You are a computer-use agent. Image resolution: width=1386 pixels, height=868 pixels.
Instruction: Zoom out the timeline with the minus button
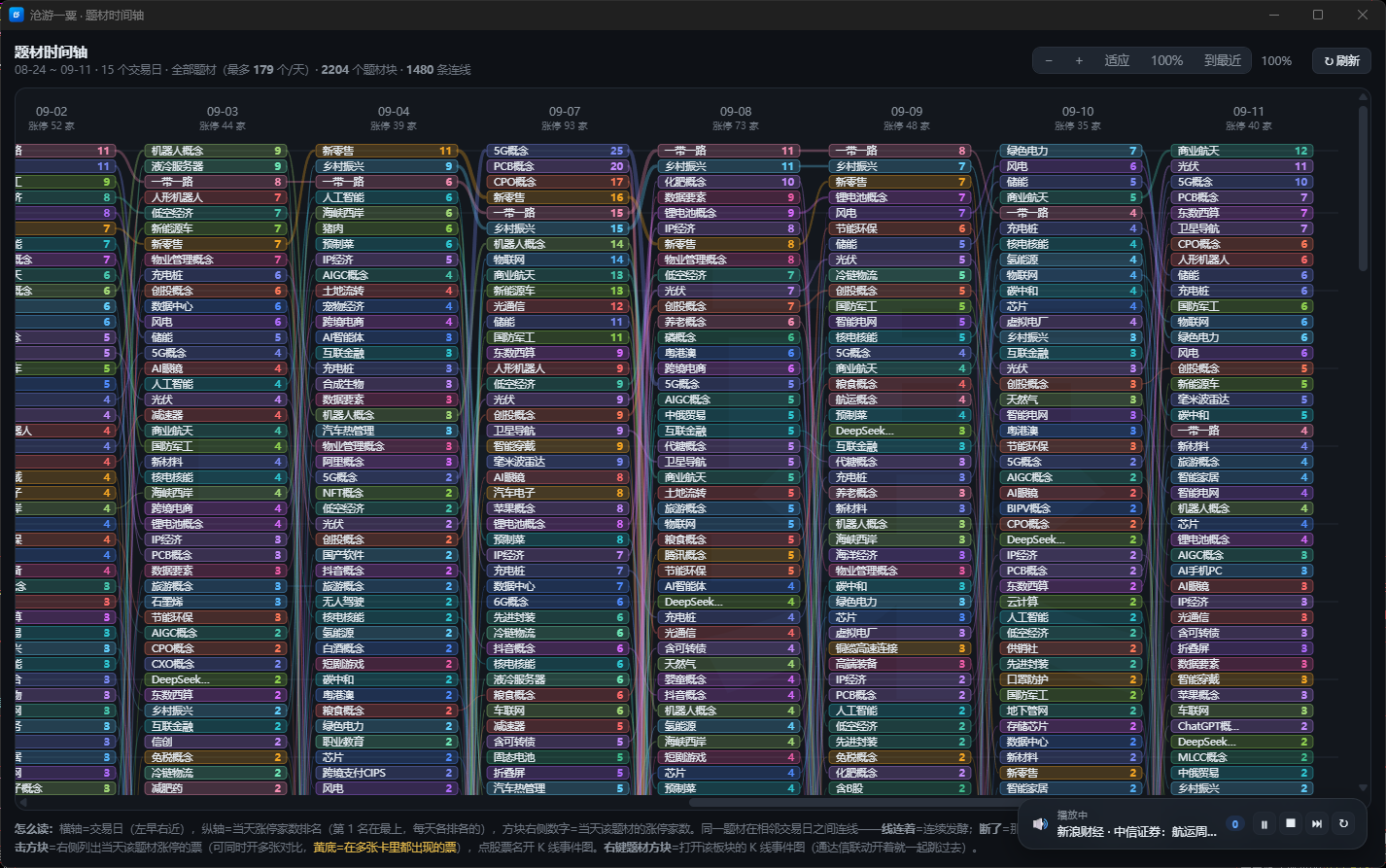(x=1049, y=60)
